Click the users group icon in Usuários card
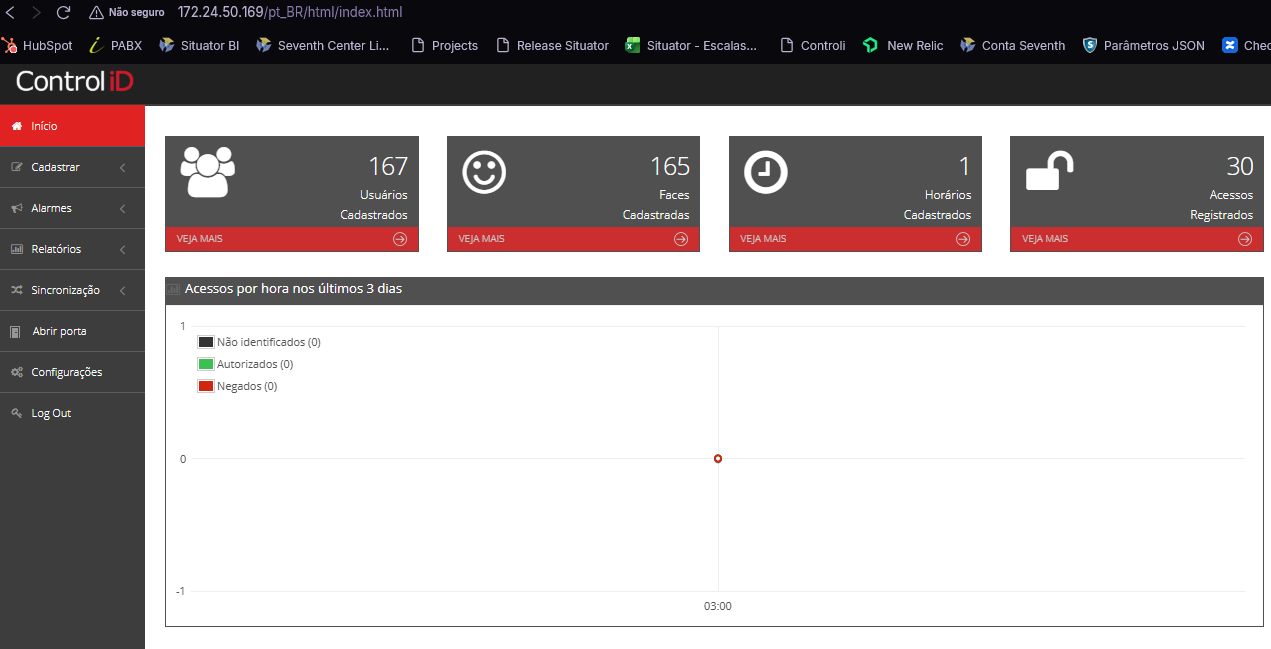The image size is (1271, 649). coord(207,172)
